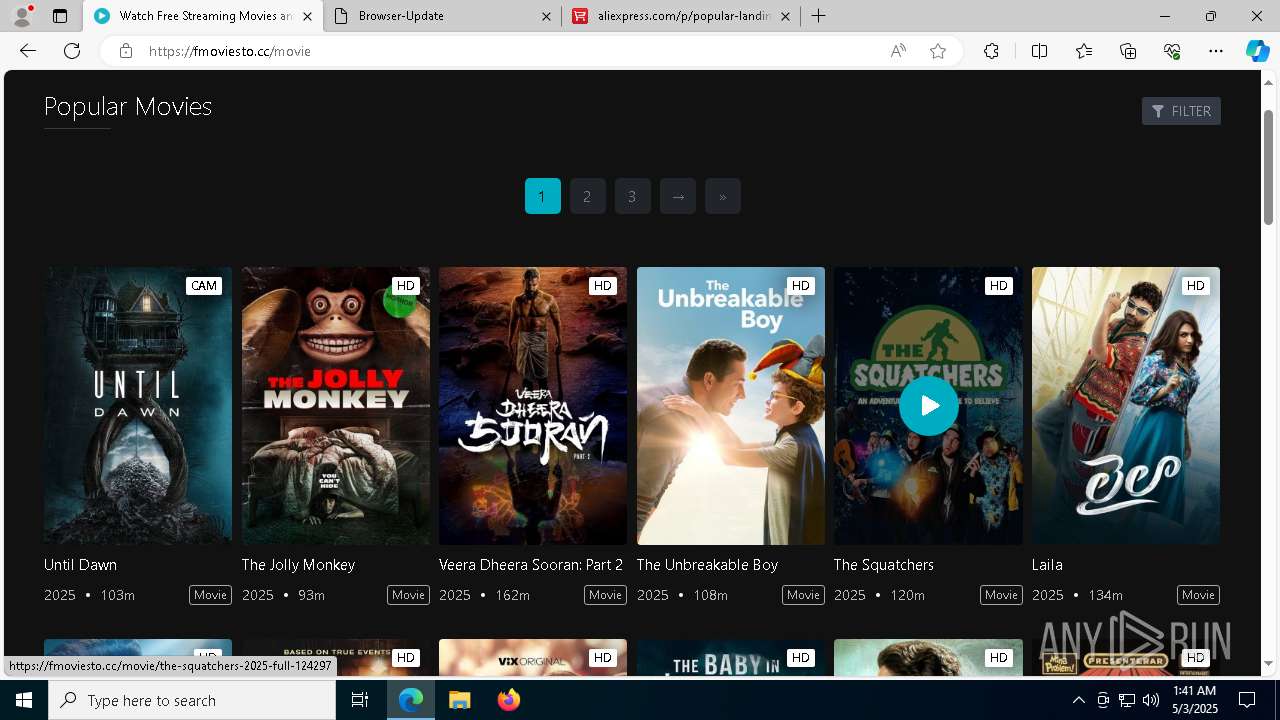This screenshot has height=720, width=1280.
Task: Open the notification center
Action: coord(1247,700)
